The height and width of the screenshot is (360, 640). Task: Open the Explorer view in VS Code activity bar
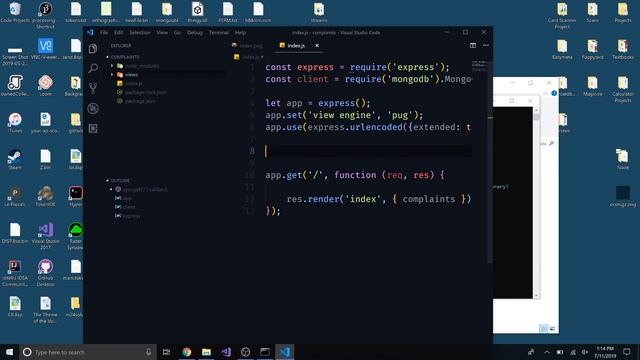pos(93,49)
